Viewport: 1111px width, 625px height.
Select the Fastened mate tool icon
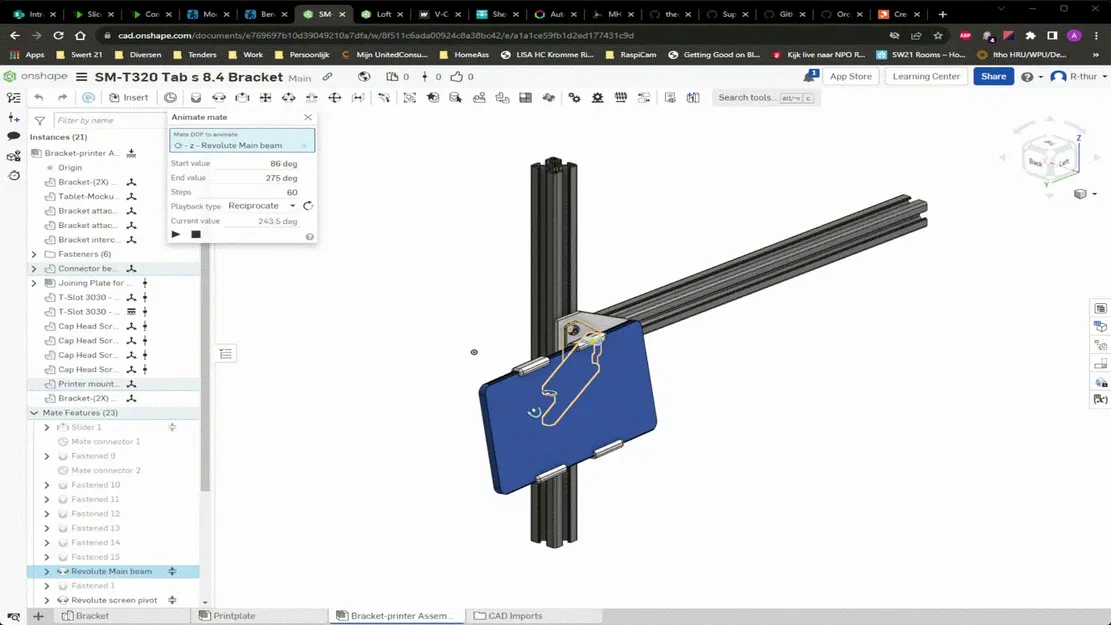click(196, 98)
